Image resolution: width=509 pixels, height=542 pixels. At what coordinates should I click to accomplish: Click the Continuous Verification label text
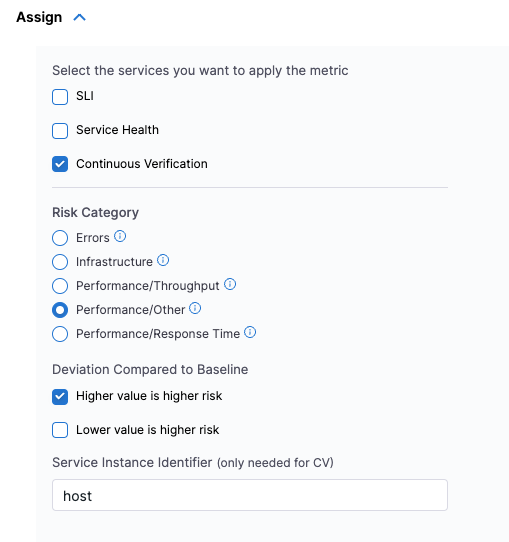tap(142, 164)
